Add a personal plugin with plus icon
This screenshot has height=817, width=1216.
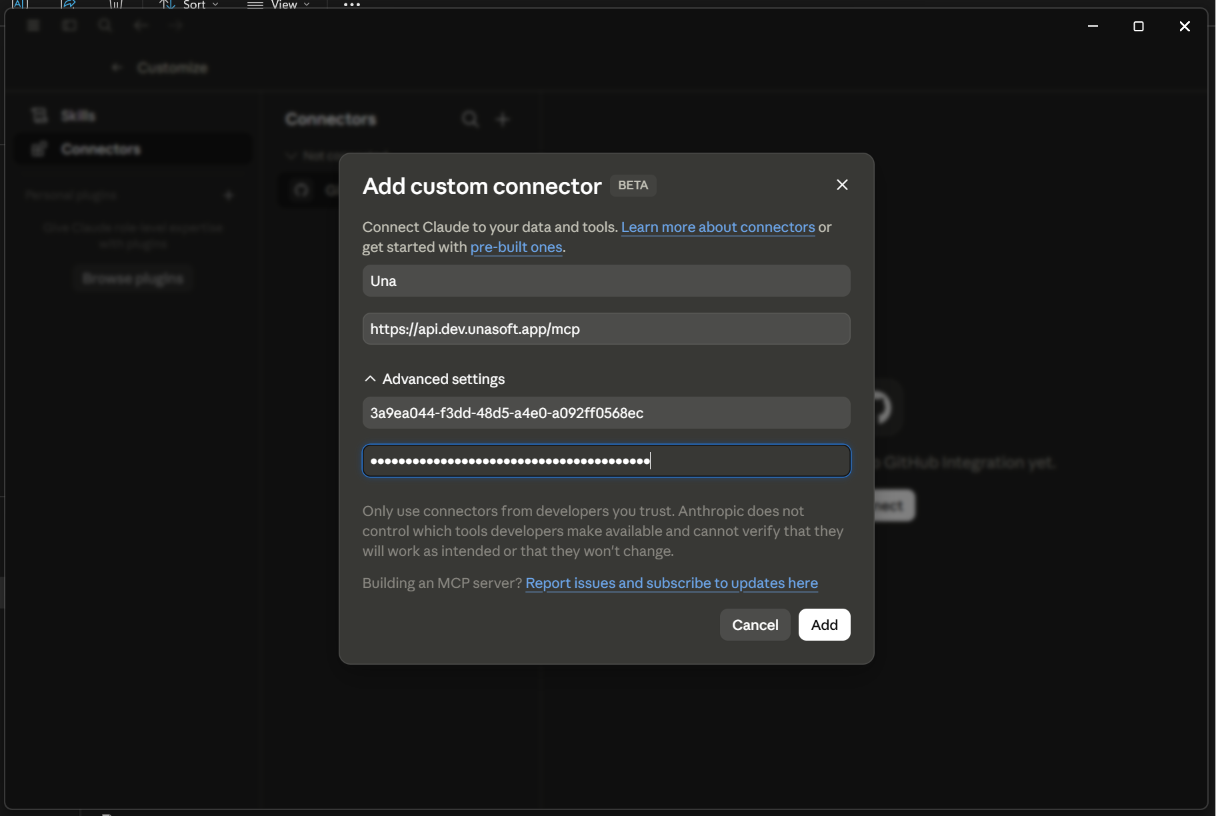click(x=229, y=195)
